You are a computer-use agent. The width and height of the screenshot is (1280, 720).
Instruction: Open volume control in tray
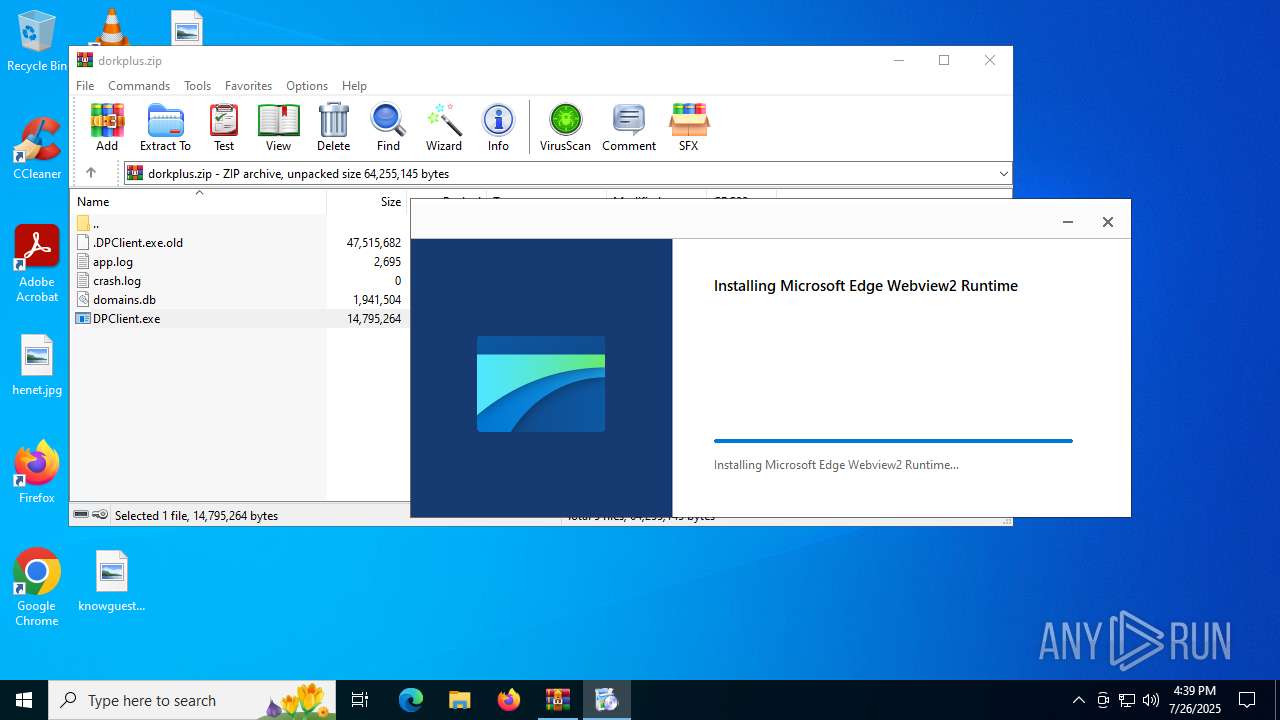(1151, 700)
